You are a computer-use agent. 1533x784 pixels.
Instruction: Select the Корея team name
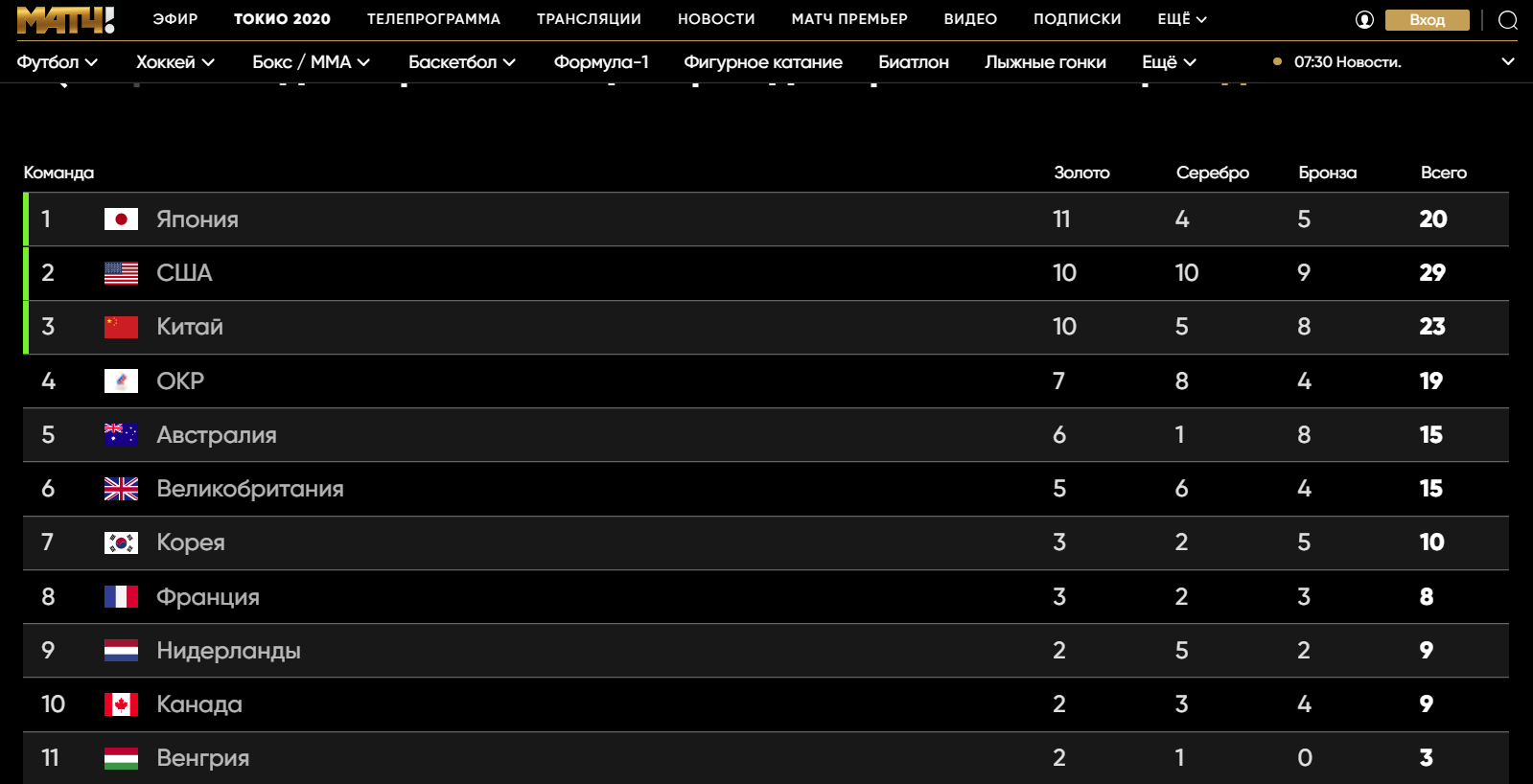[191, 542]
